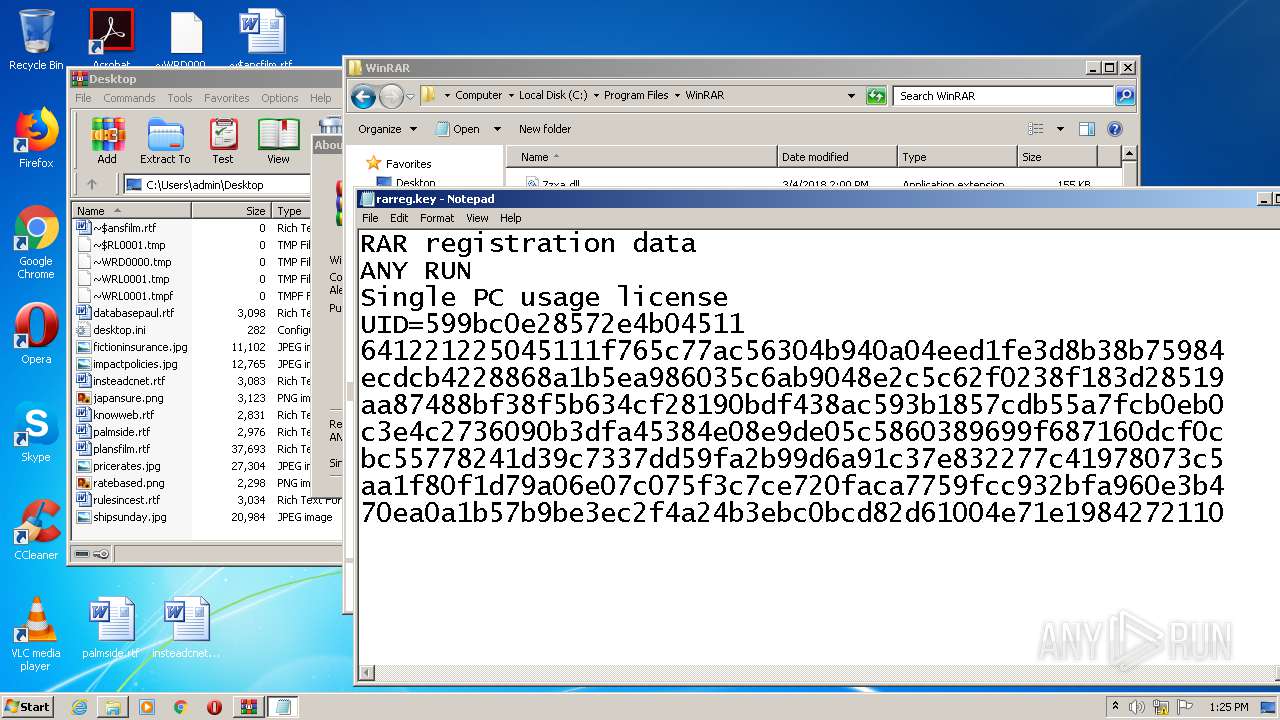Open WinRAR Options menu
This screenshot has width=1280, height=720.
(x=280, y=98)
